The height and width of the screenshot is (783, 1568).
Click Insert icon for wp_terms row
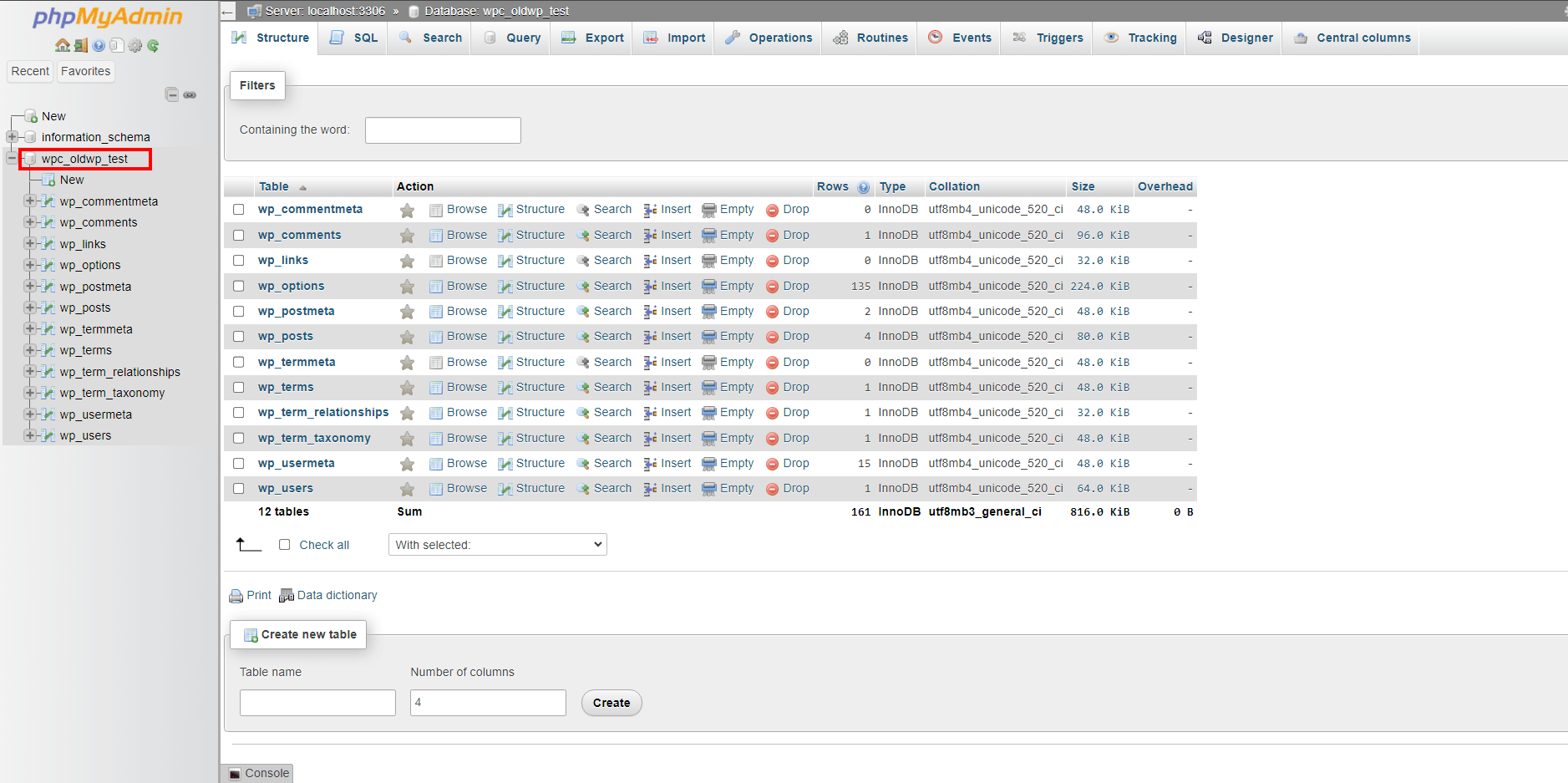650,388
